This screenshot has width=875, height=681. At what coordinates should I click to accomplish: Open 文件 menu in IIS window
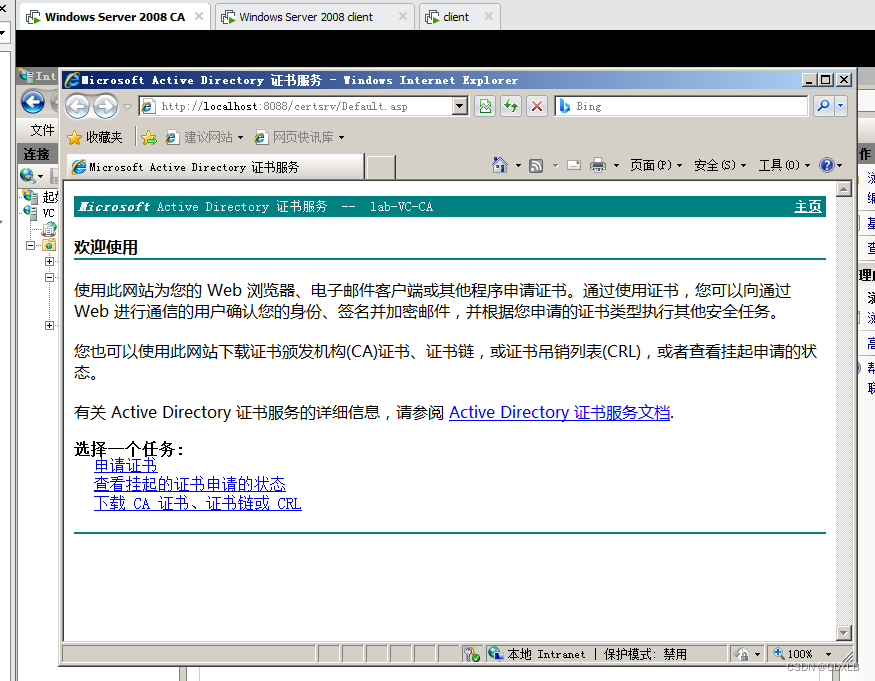[42, 131]
